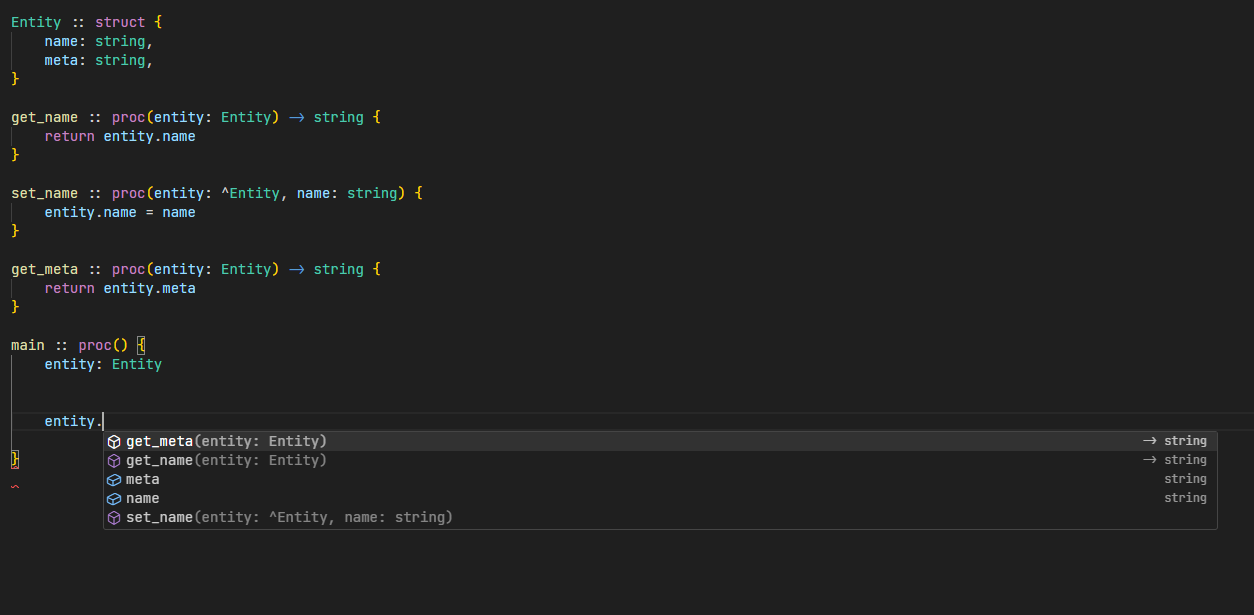Click the set_name proc definition identifier
1254x615 pixels.
click(x=44, y=193)
